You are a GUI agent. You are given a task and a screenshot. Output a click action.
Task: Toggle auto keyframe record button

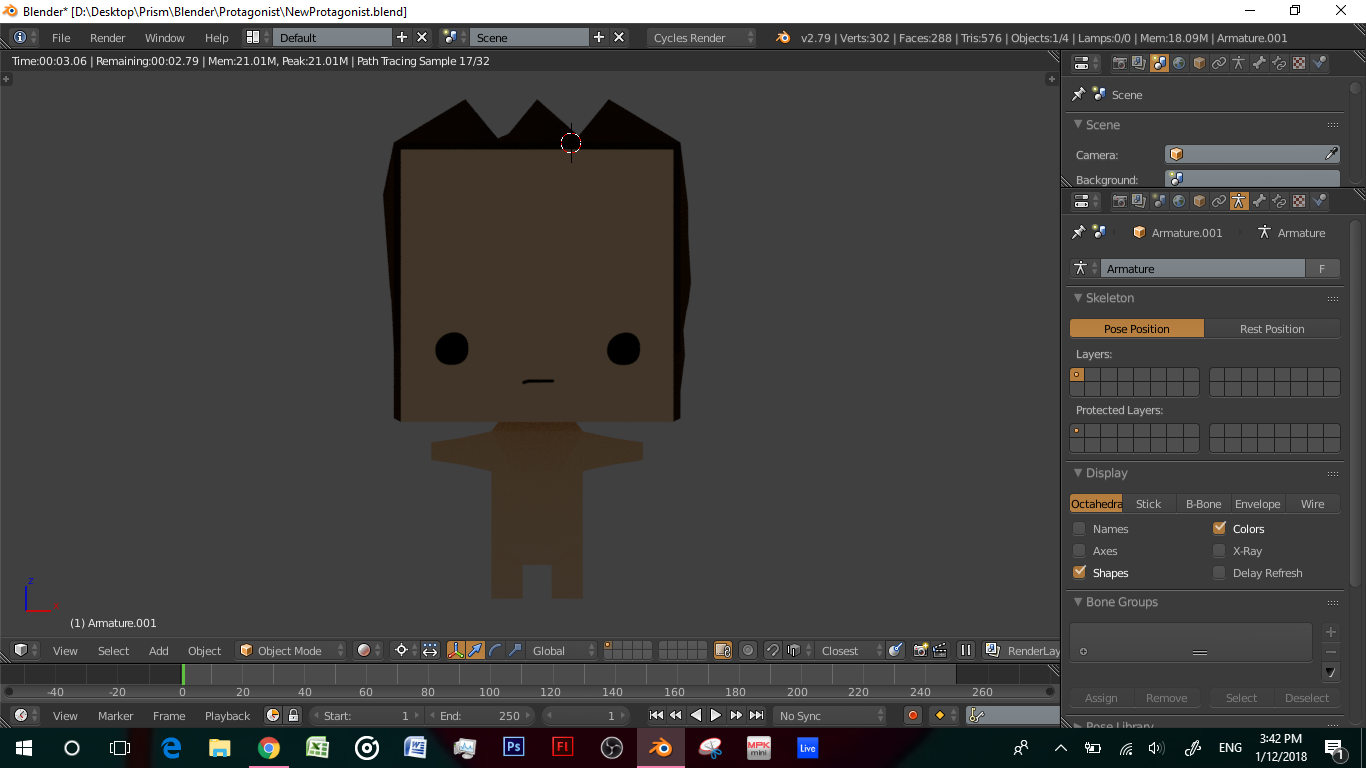(x=912, y=715)
